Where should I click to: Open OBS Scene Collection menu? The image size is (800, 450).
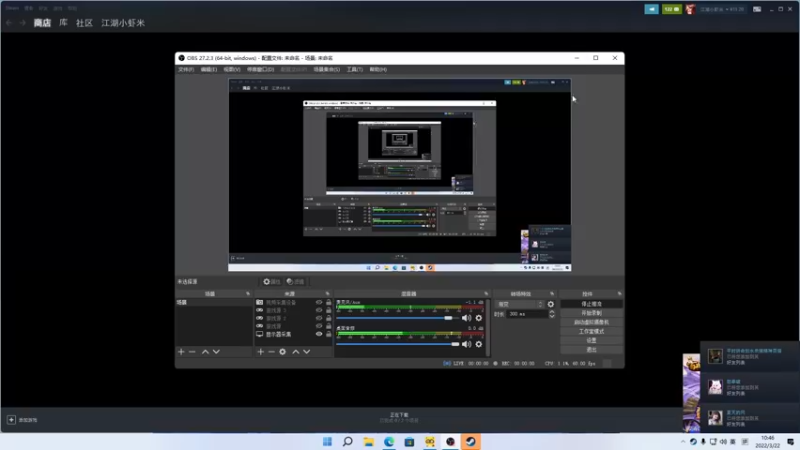tap(327, 69)
